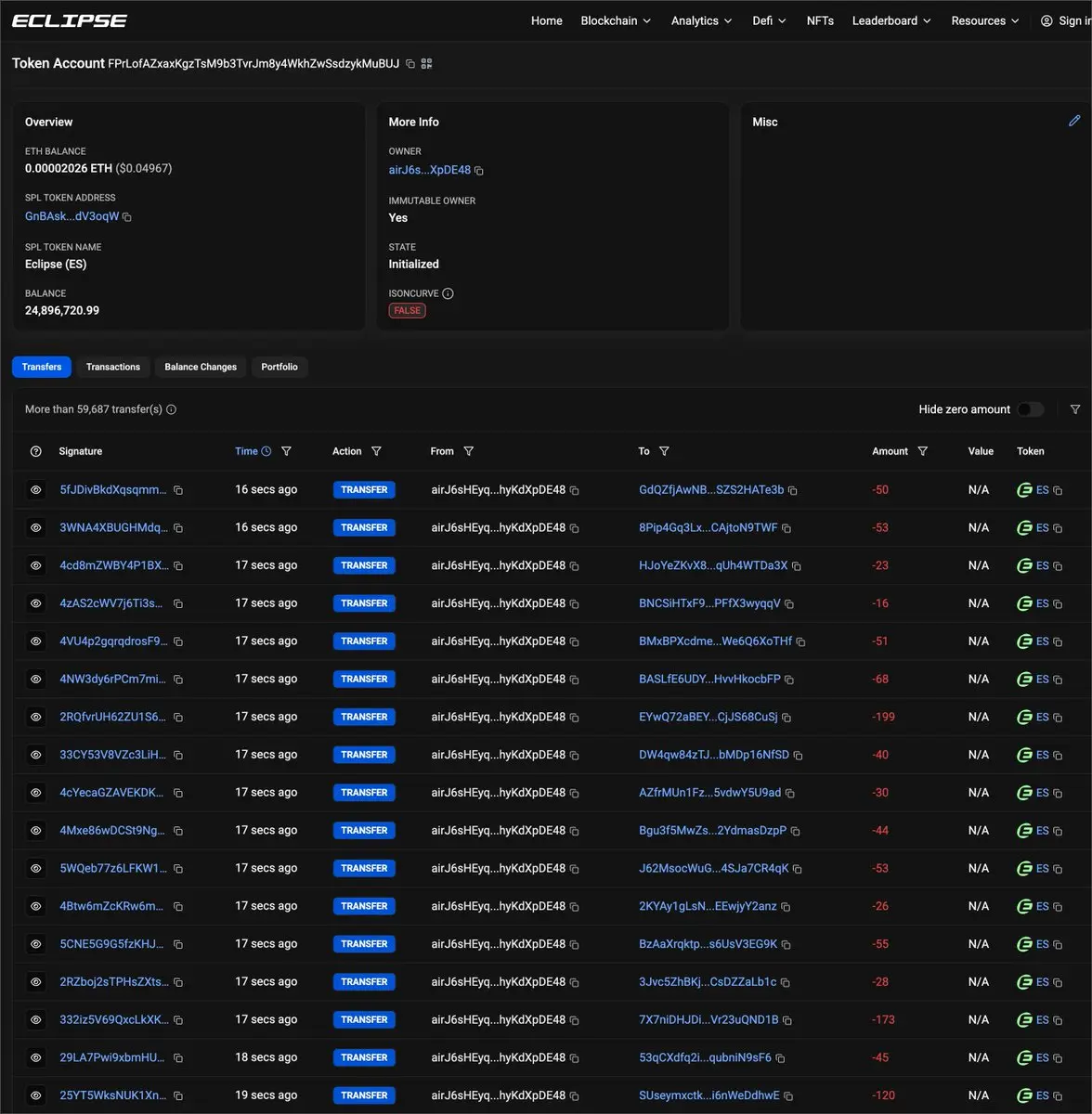The height and width of the screenshot is (1114, 1092).
Task: Filter the From column
Action: (469, 451)
